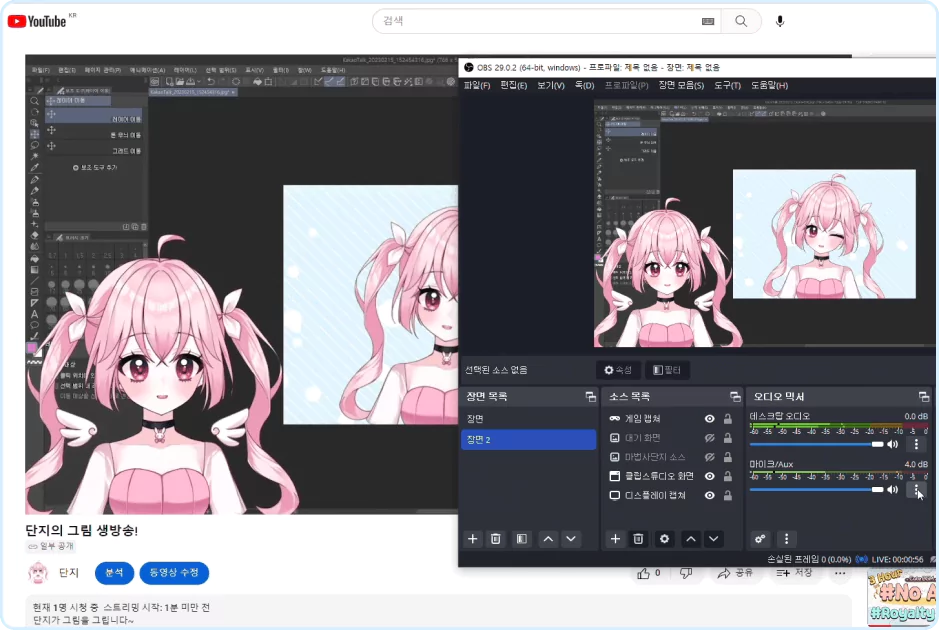939x630 pixels.
Task: Click the 분석 analytics button
Action: coord(114,573)
